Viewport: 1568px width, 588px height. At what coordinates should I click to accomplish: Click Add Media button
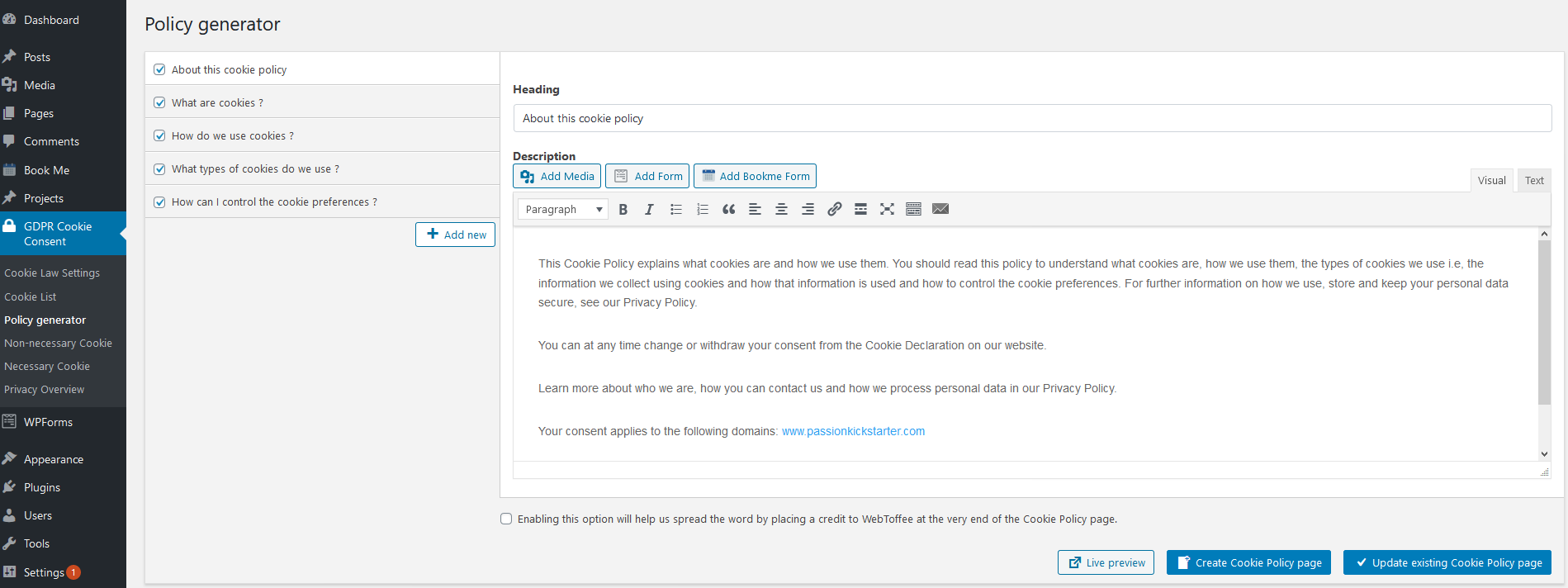click(557, 176)
